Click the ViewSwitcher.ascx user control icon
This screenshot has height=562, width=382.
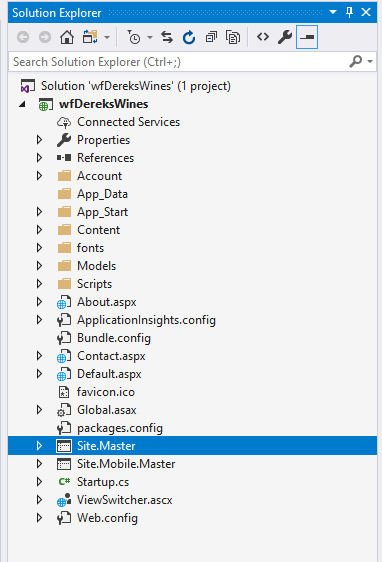(64, 500)
